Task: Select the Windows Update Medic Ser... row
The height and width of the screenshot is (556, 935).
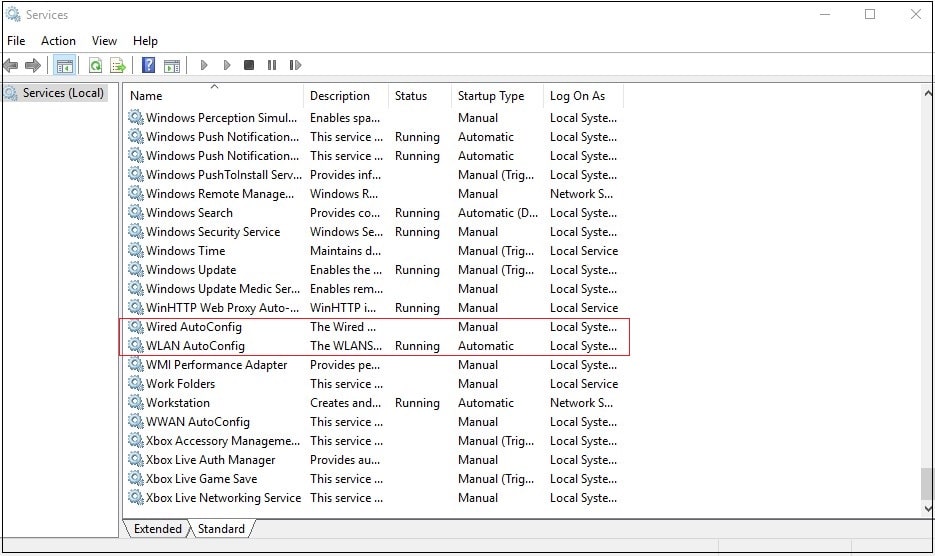Action: click(x=373, y=289)
